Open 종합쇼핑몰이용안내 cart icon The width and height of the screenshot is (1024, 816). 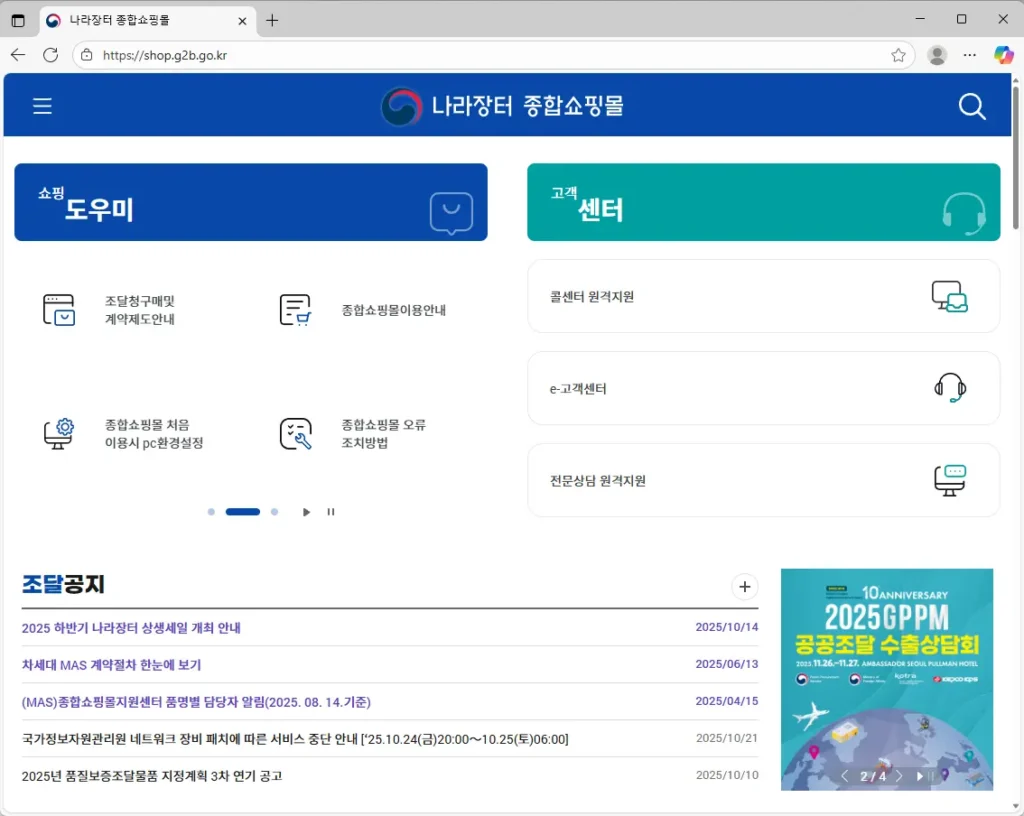coord(295,310)
